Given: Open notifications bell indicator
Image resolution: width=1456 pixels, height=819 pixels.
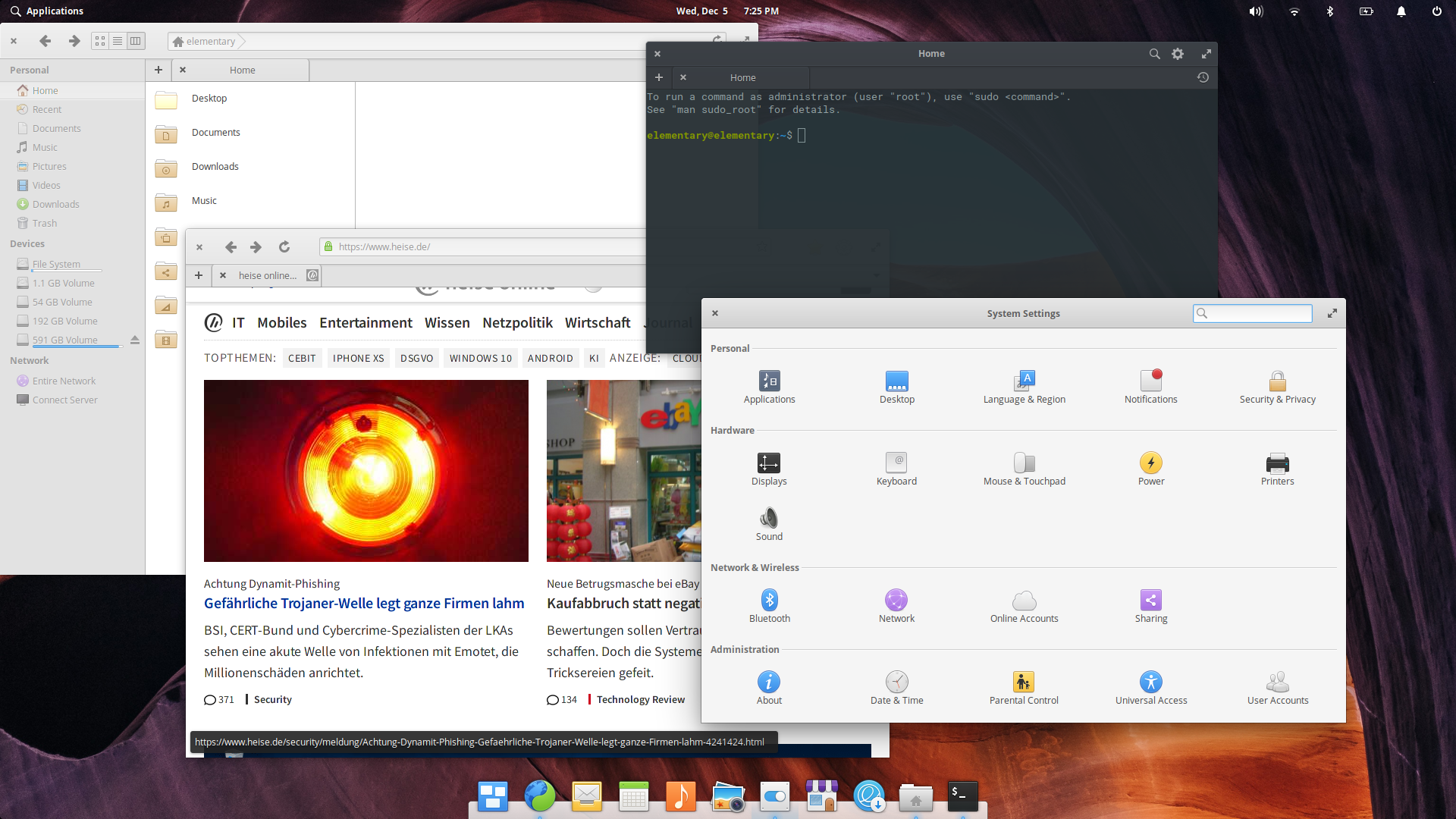Looking at the screenshot, I should point(1401,11).
